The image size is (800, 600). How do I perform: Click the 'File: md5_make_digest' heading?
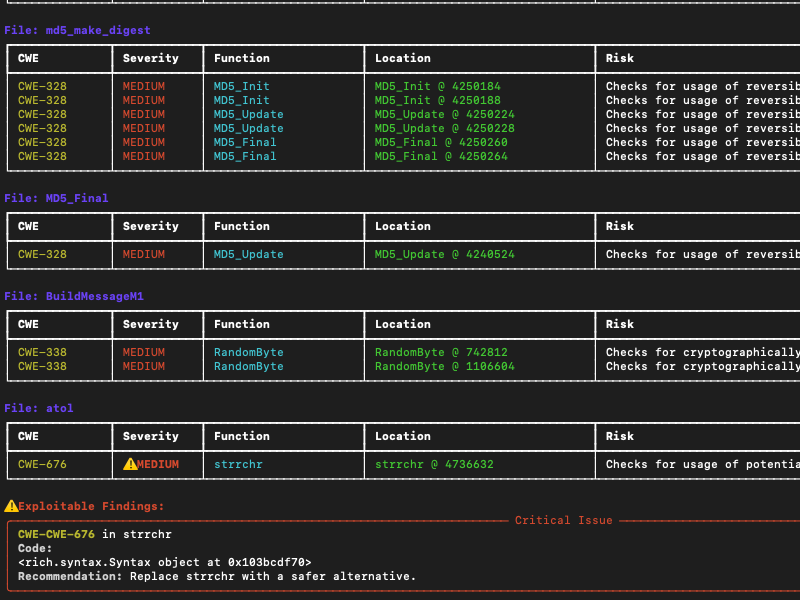[x=77, y=30]
